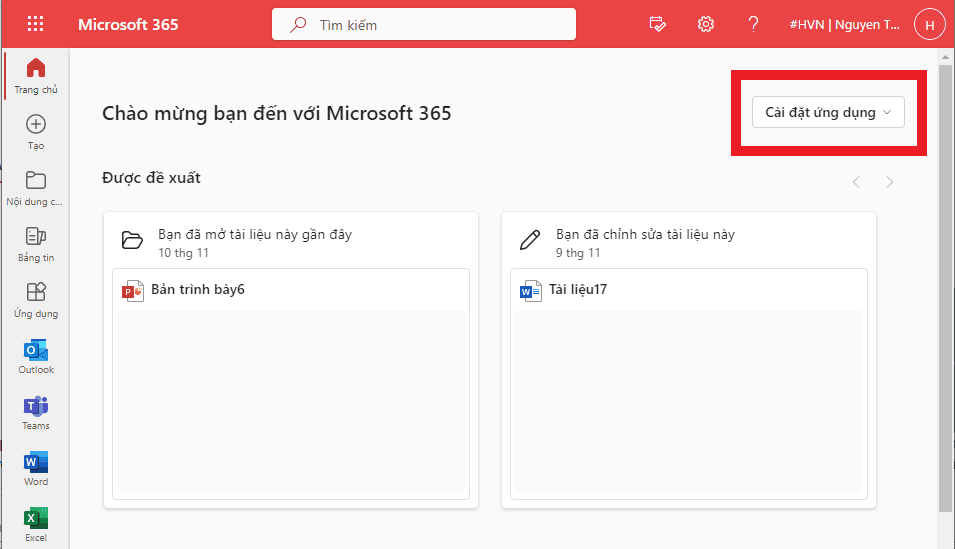The width and height of the screenshot is (955, 549).
Task: Show next recommended documents with right chevron
Action: point(889,182)
